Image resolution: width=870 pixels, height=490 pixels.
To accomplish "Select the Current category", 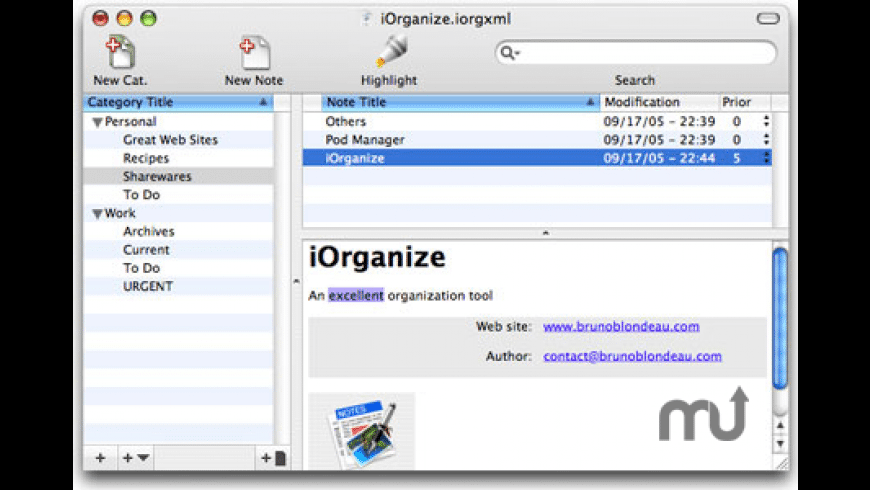I will [x=146, y=250].
